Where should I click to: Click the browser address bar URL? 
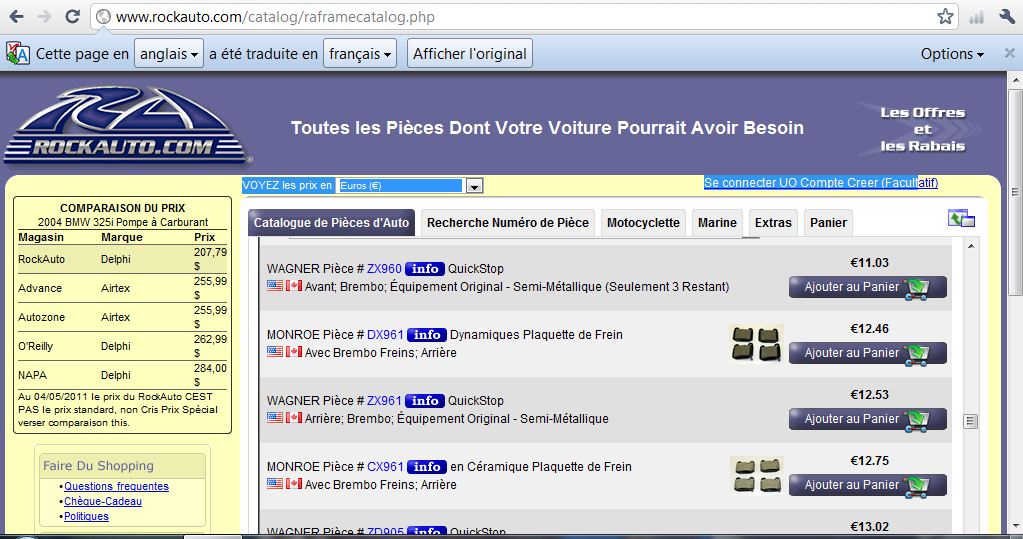tap(275, 17)
